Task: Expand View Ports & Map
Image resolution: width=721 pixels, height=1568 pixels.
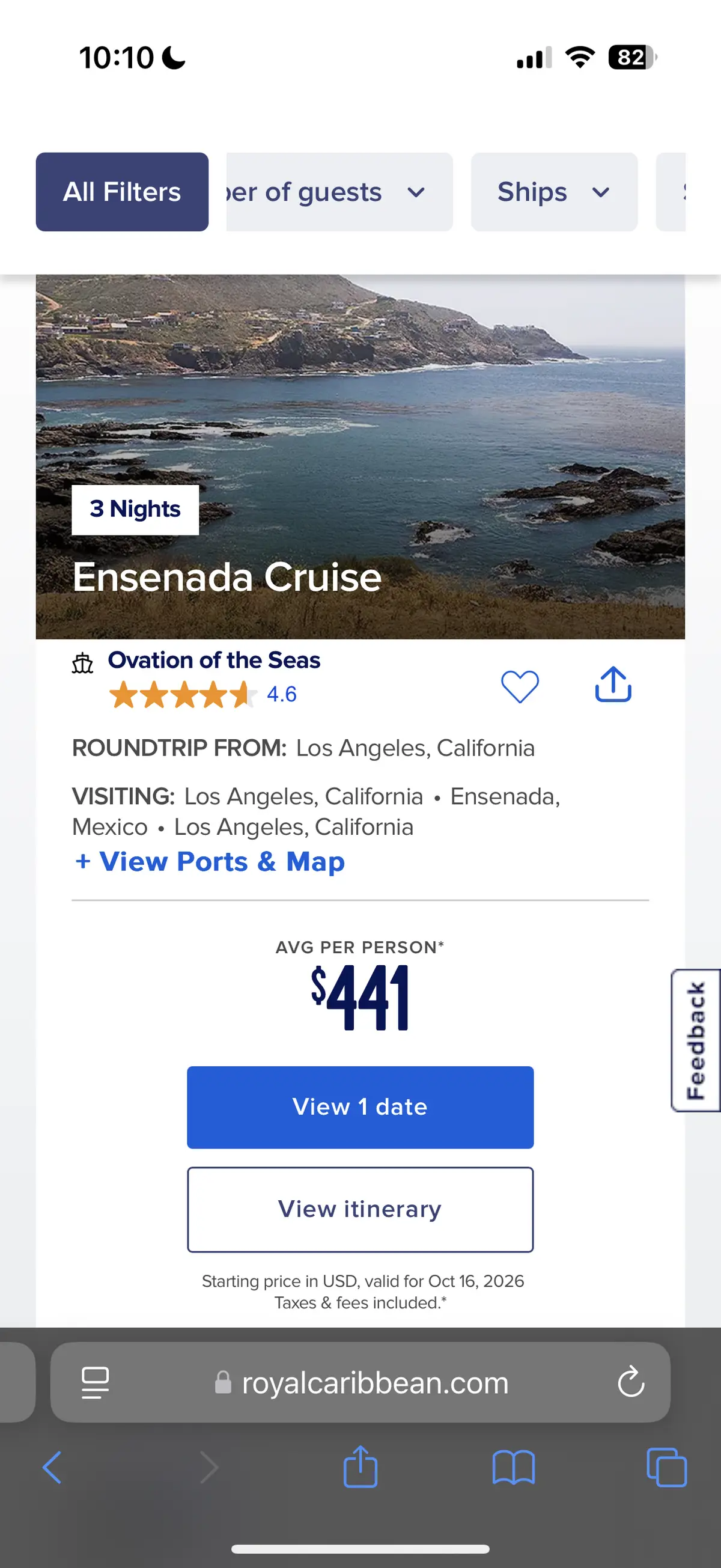Action: pyautogui.click(x=209, y=861)
